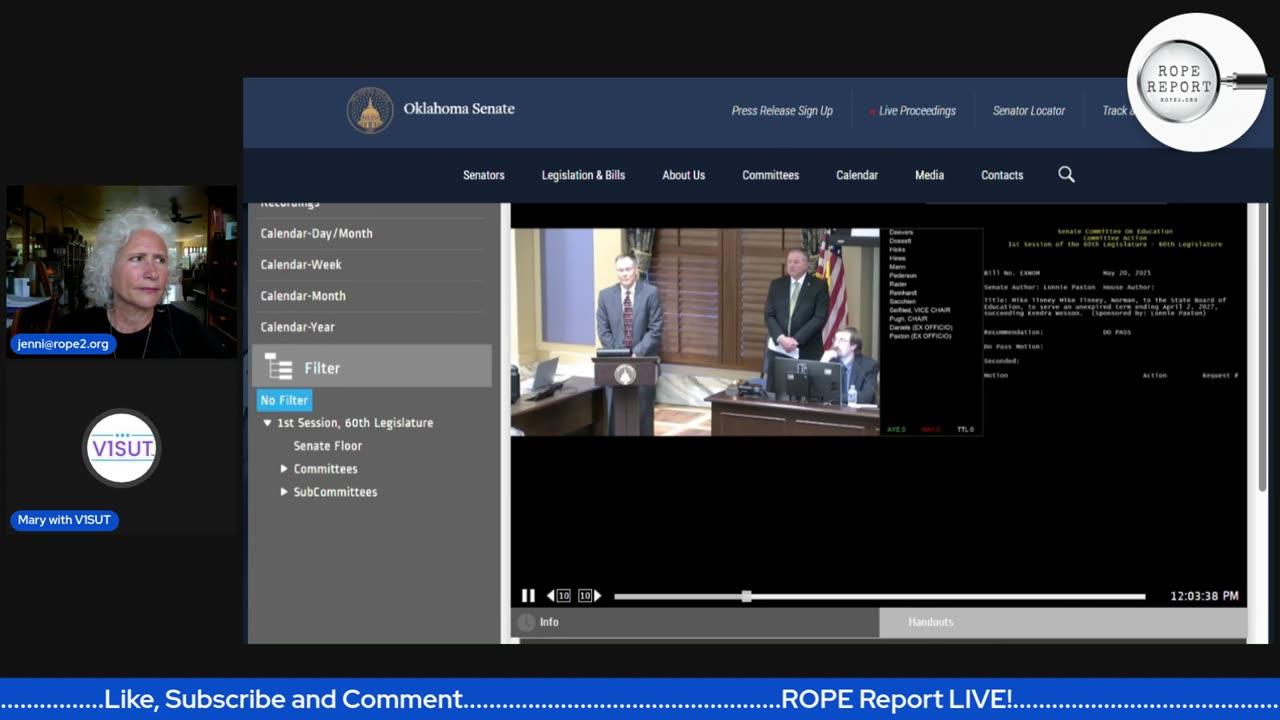Open the About Us menu

pos(683,175)
